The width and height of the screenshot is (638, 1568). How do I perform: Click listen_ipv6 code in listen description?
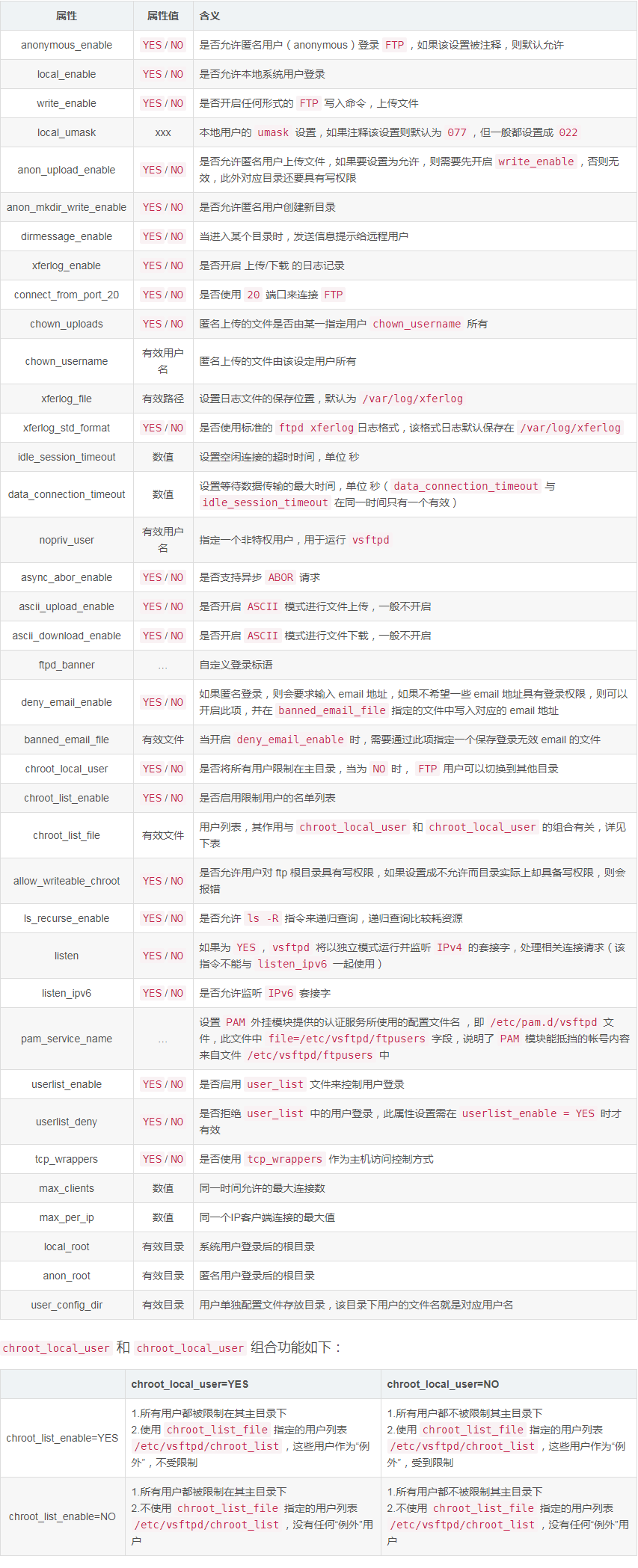coord(292,964)
